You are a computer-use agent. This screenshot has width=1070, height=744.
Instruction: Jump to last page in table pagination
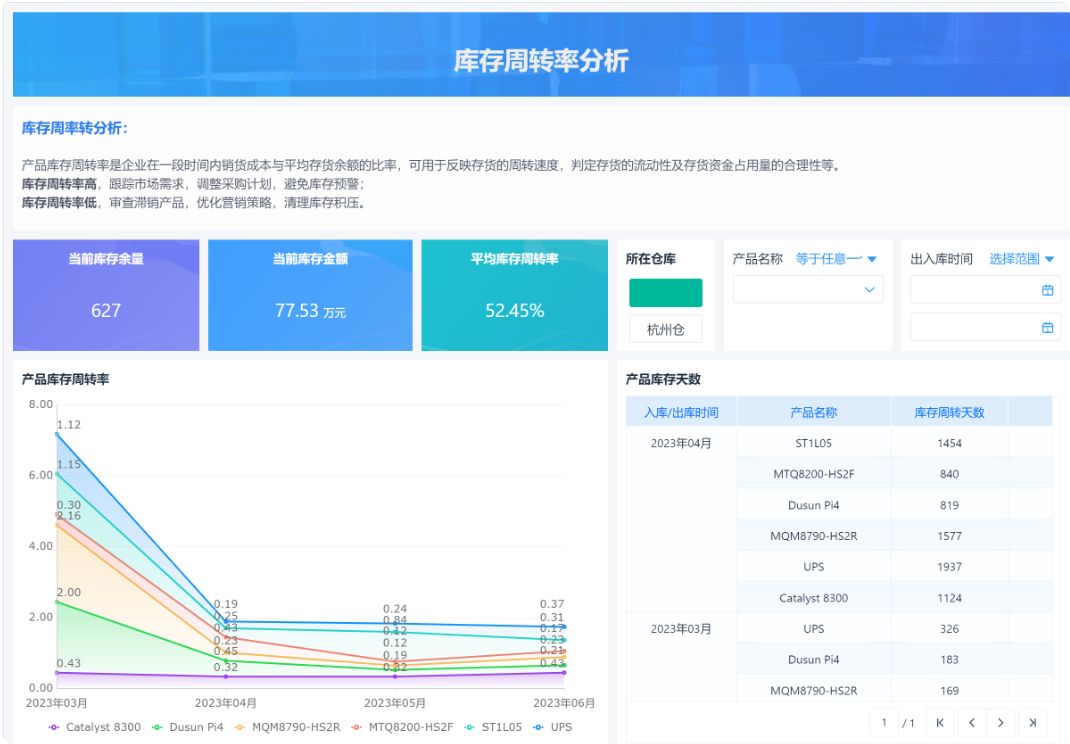(1032, 722)
